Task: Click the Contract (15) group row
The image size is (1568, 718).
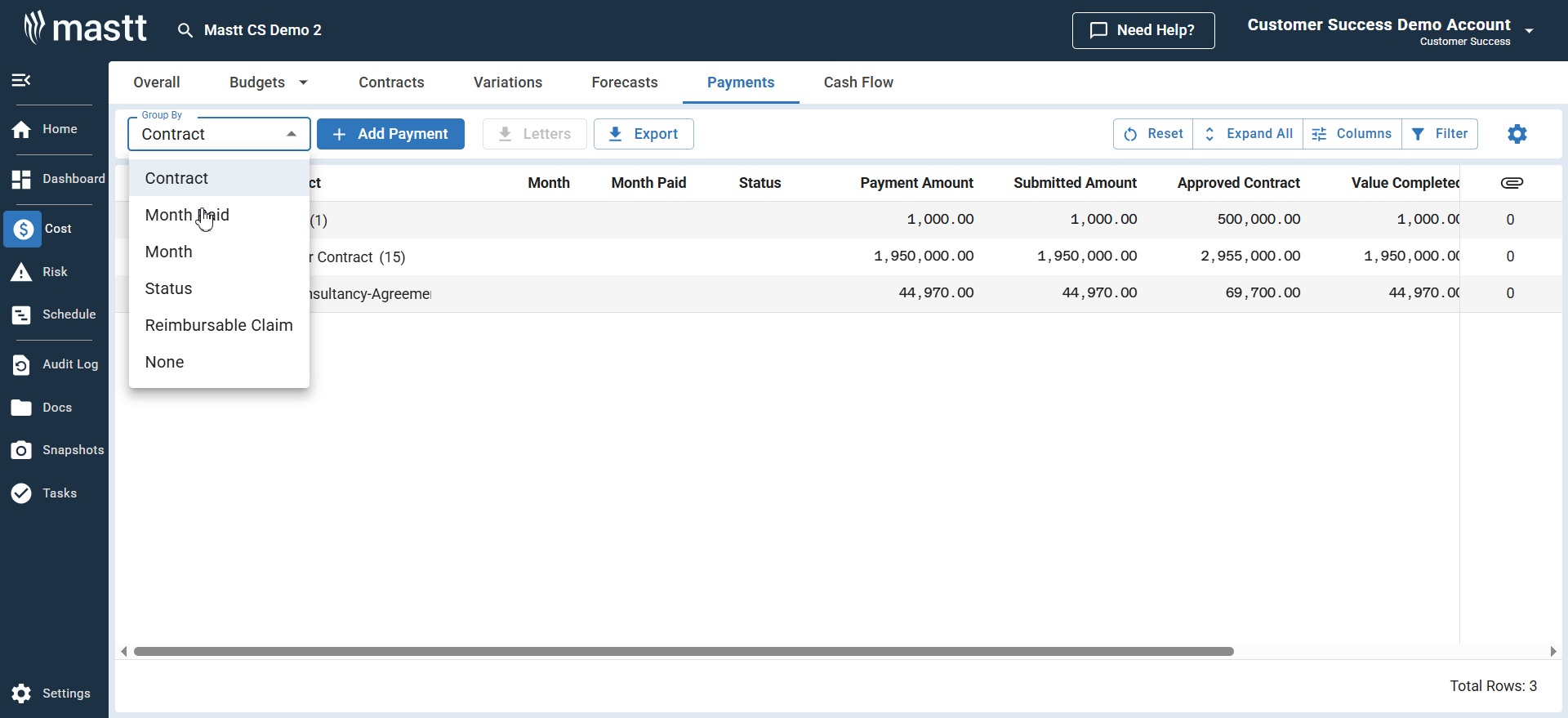Action: coord(839,256)
